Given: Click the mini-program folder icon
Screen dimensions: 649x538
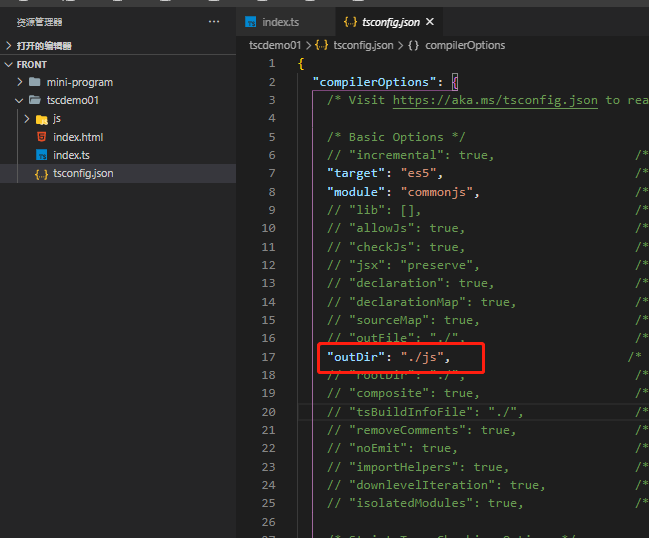Looking at the screenshot, I should point(35,82).
